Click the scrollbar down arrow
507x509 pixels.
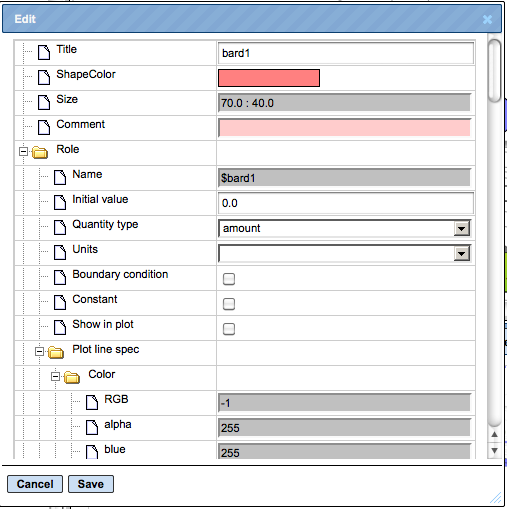495,450
